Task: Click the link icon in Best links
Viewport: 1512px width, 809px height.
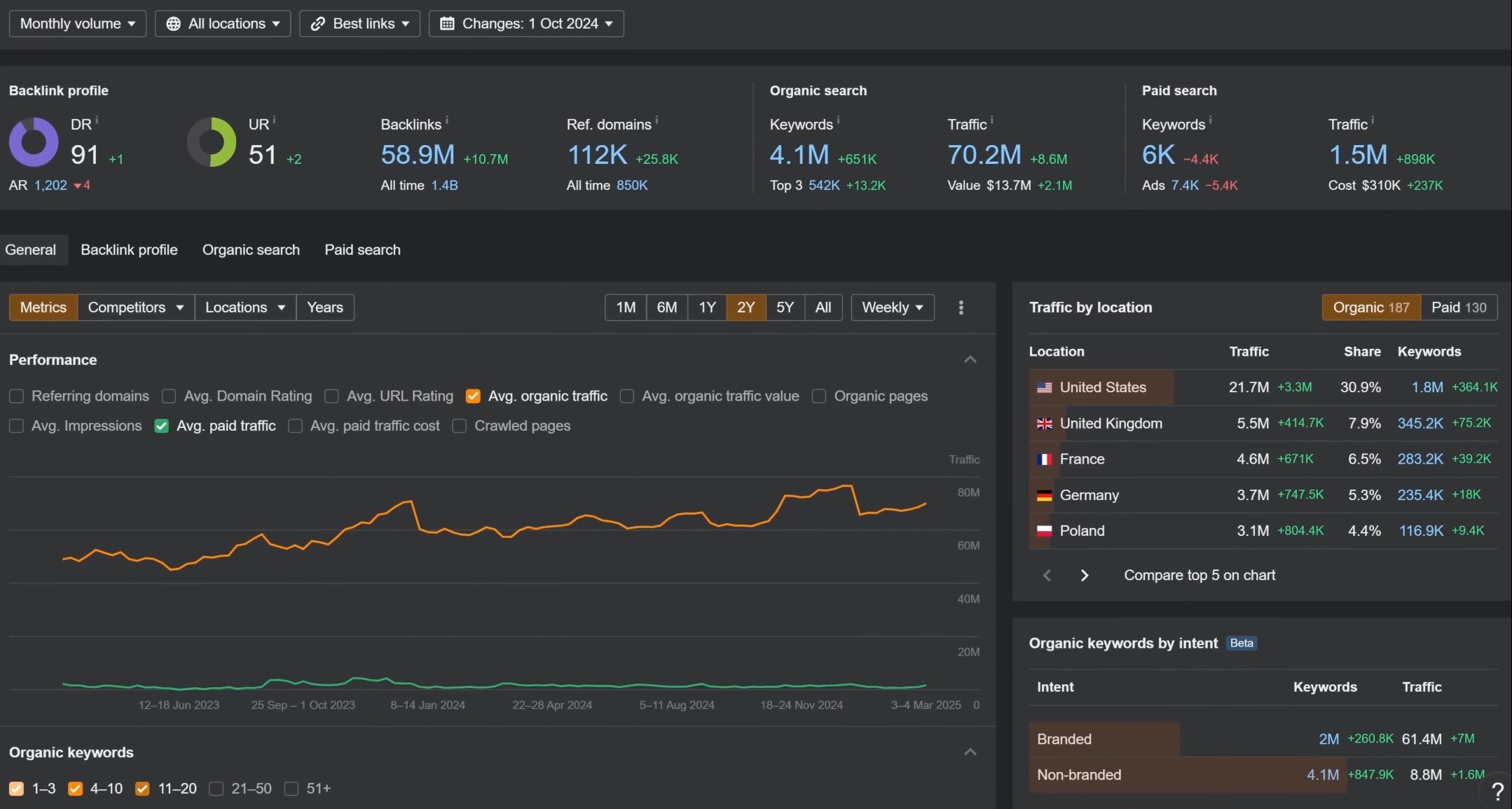Action: pyautogui.click(x=318, y=24)
